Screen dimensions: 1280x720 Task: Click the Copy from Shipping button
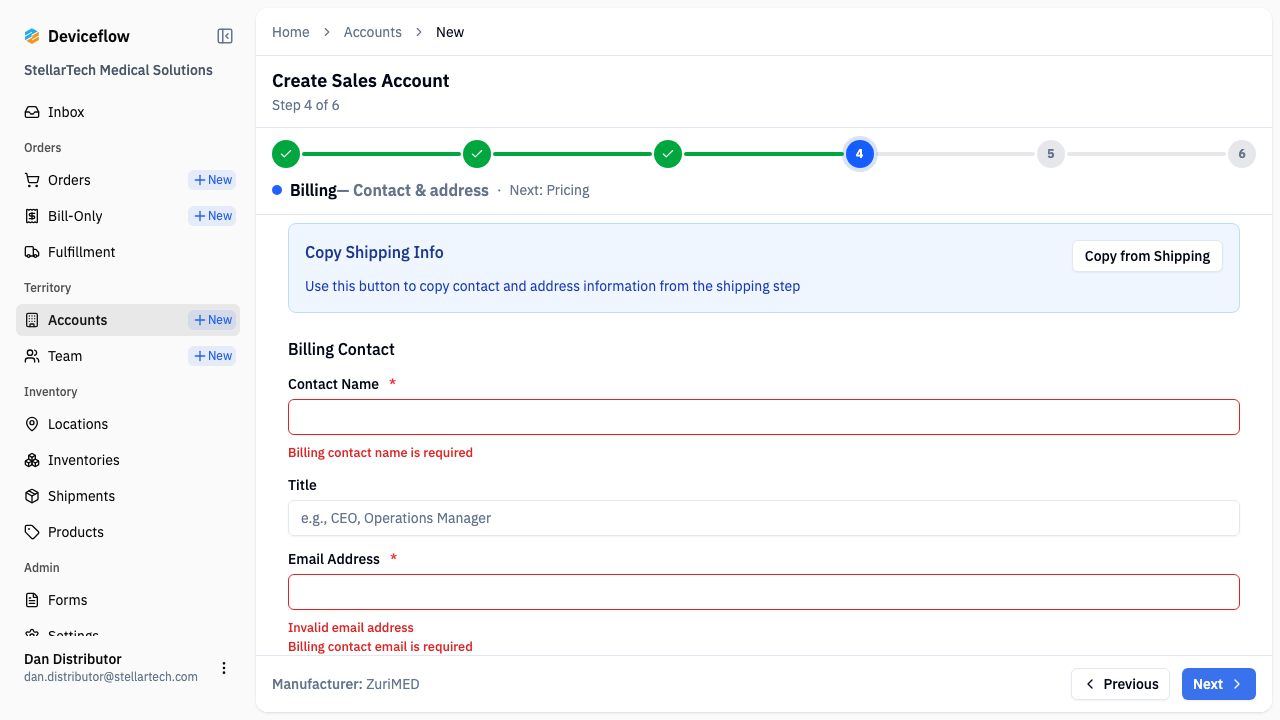[x=1147, y=256]
